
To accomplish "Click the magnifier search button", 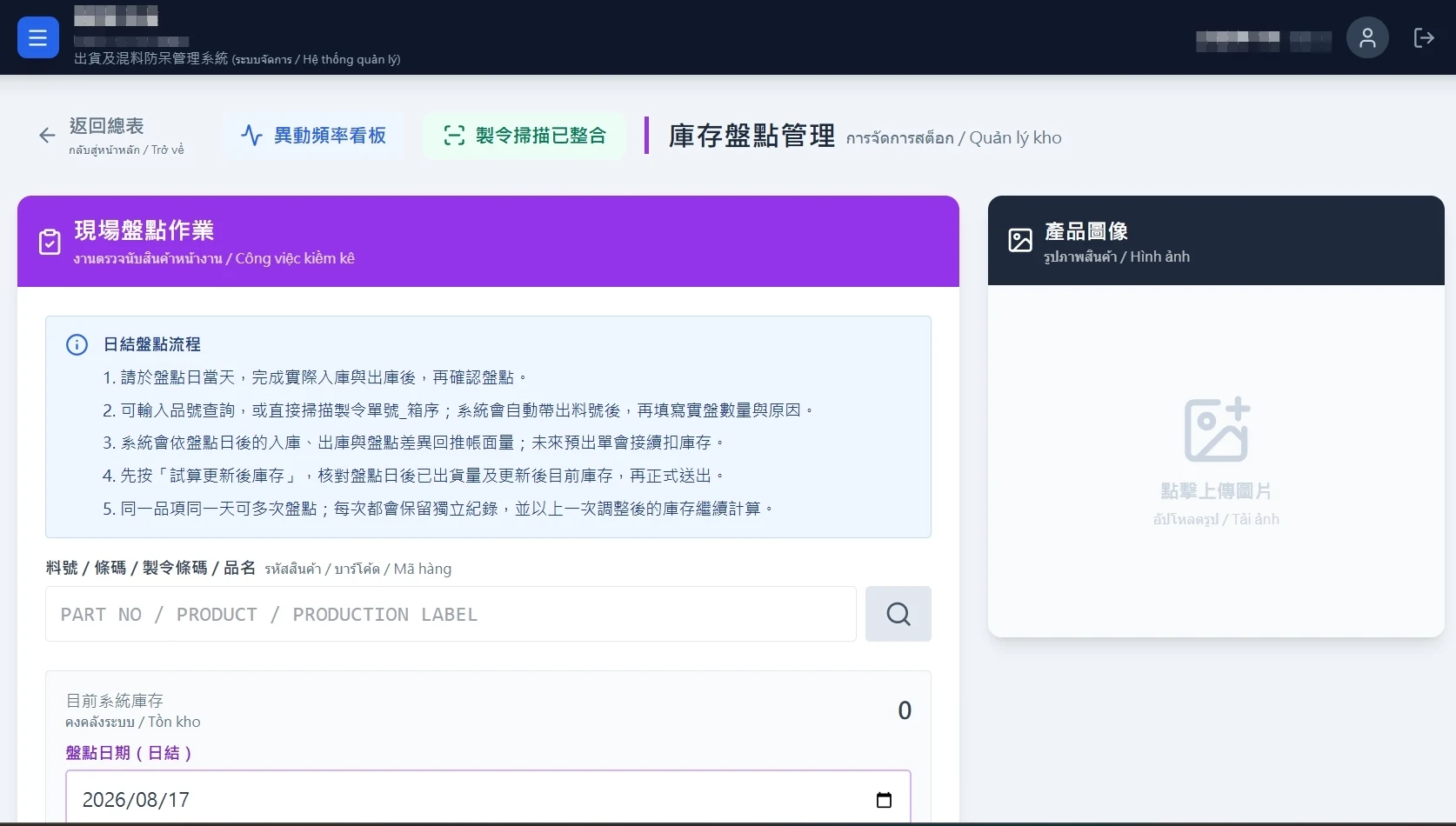I will point(898,614).
